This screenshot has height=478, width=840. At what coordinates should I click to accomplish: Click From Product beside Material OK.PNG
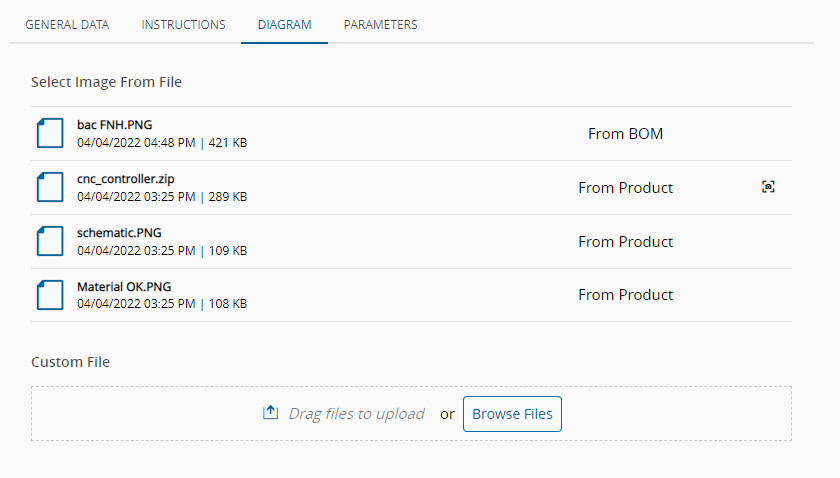(x=625, y=296)
